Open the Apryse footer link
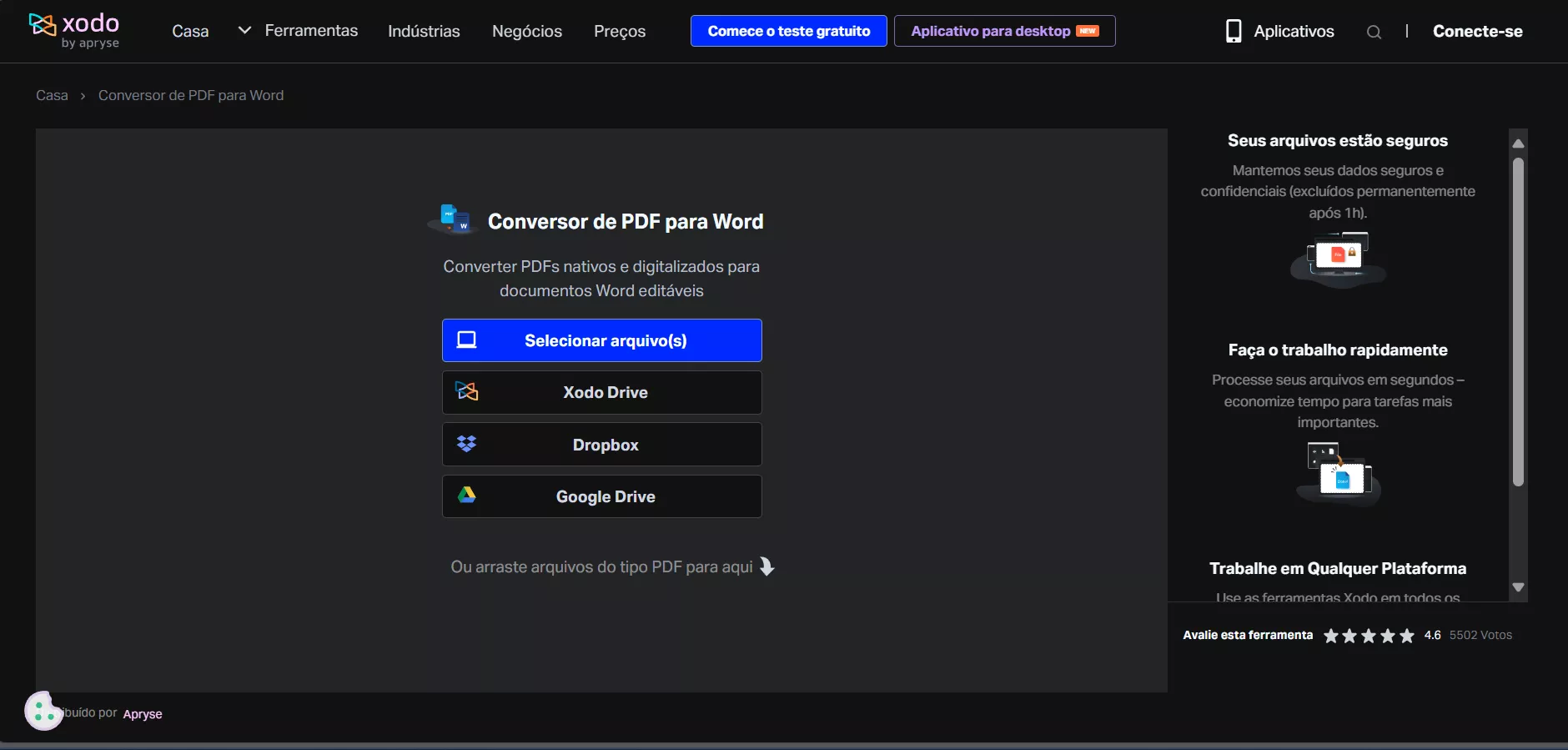 143,714
